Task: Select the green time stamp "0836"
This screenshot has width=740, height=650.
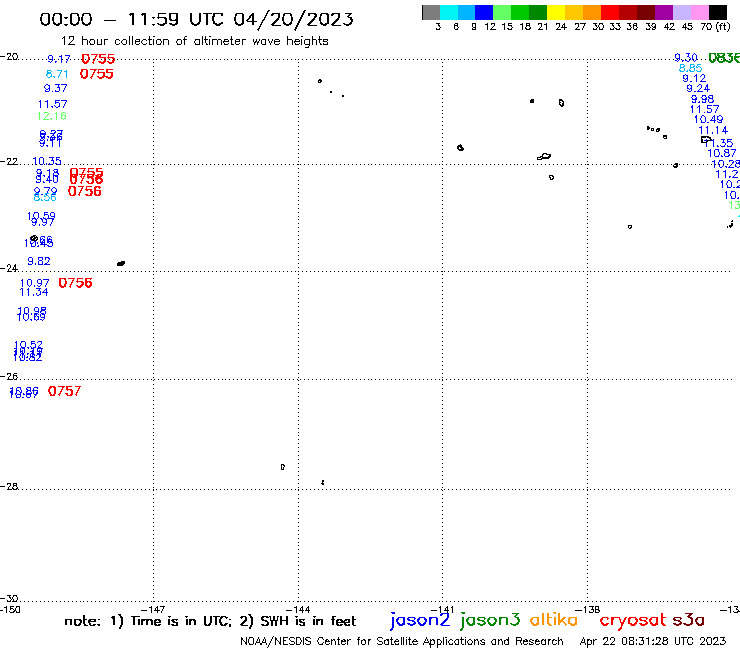Action: click(x=724, y=58)
